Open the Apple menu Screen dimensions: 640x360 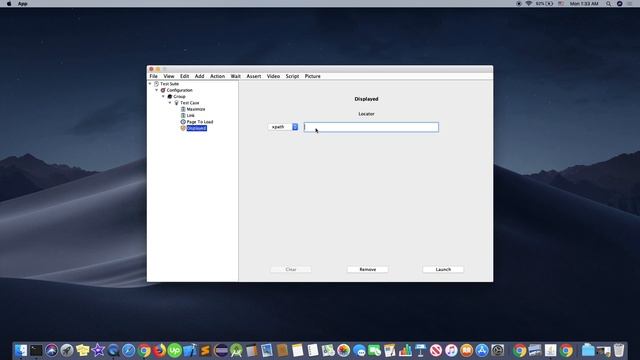(x=9, y=3)
